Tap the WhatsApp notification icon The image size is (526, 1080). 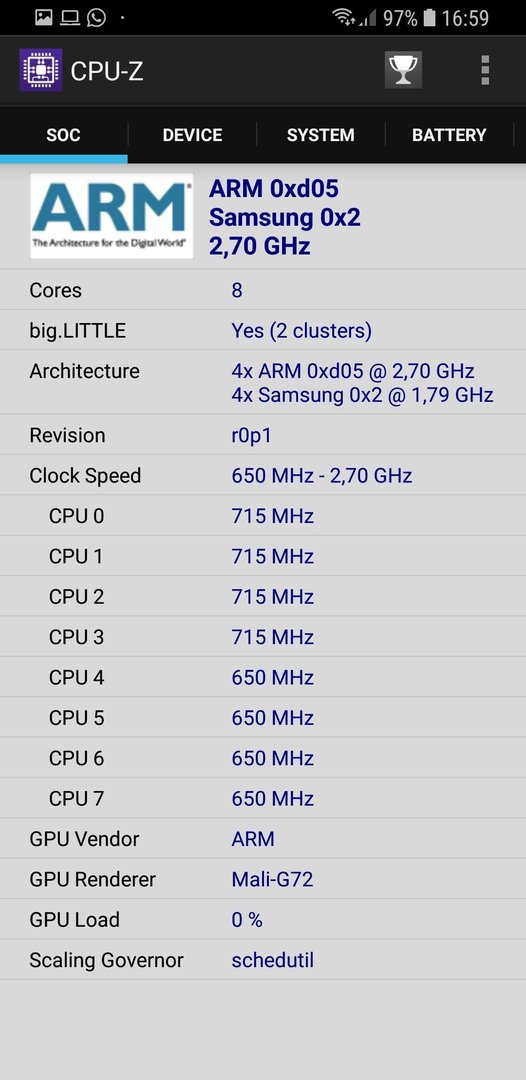[x=96, y=17]
